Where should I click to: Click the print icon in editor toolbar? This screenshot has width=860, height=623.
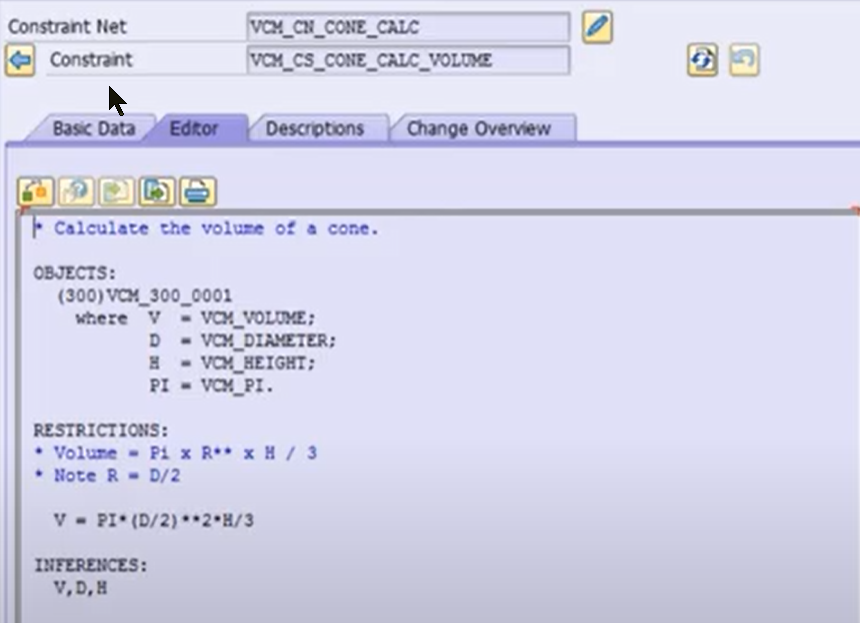pos(198,192)
